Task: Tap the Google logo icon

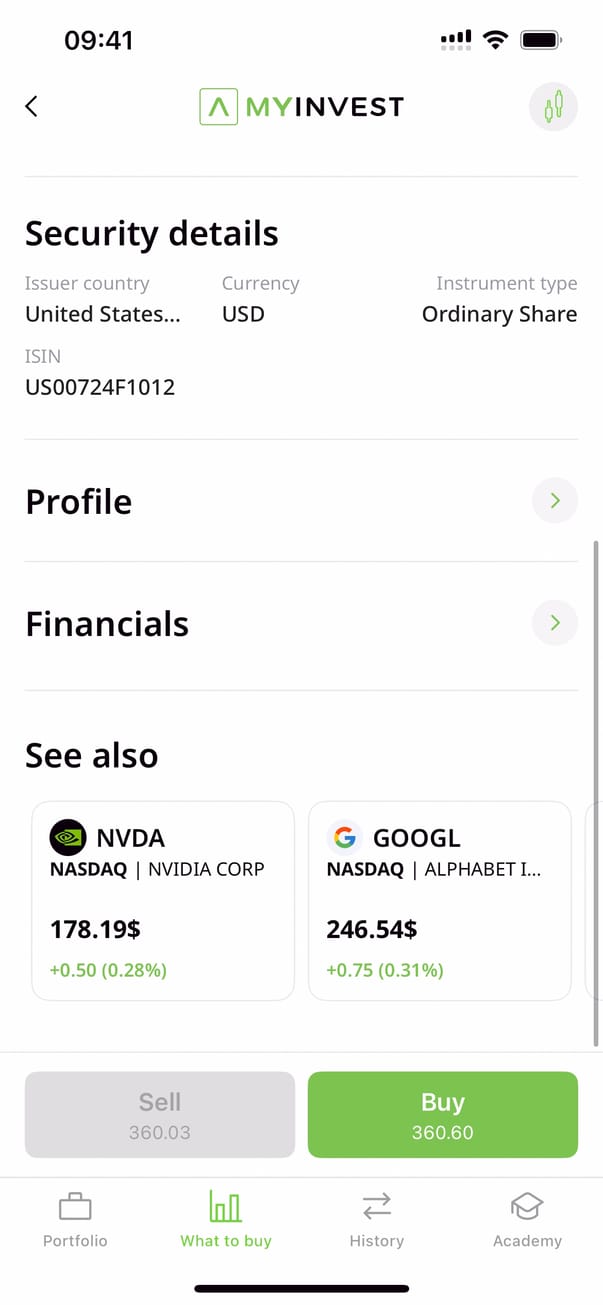Action: 344,837
